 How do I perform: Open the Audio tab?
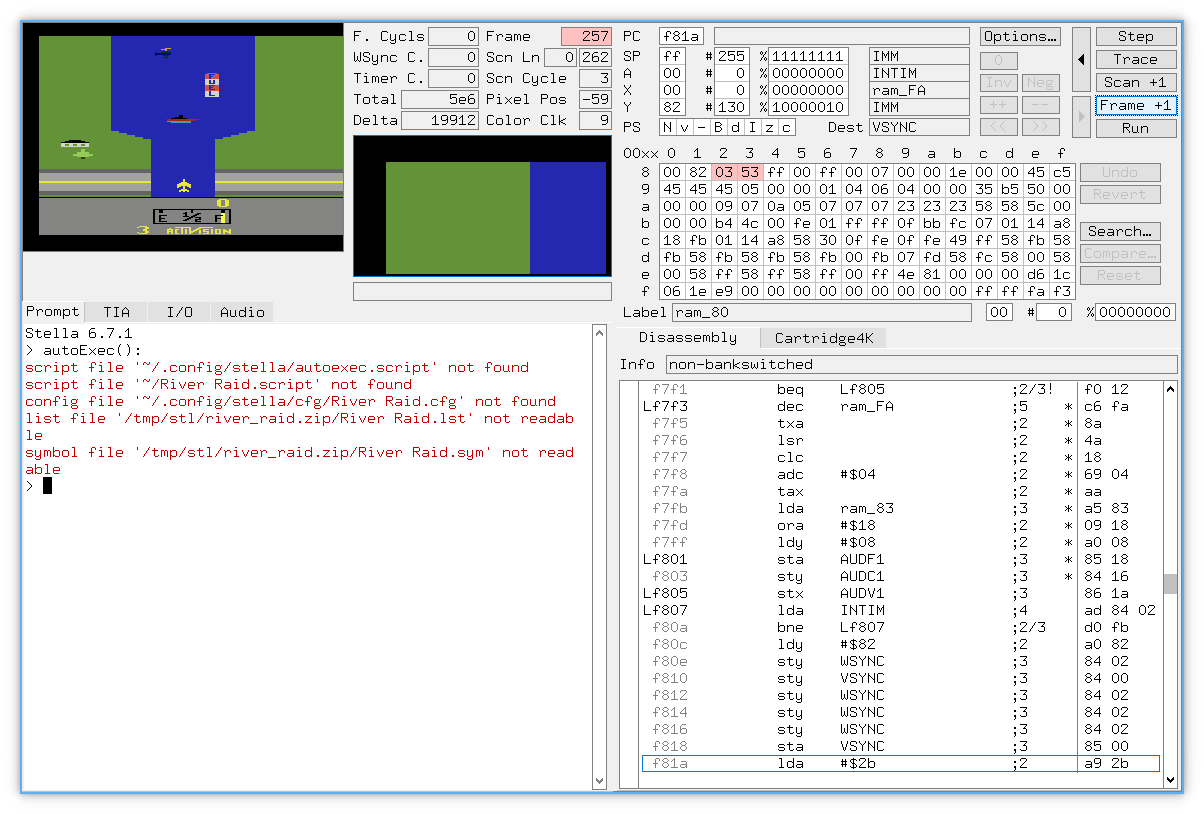click(242, 312)
